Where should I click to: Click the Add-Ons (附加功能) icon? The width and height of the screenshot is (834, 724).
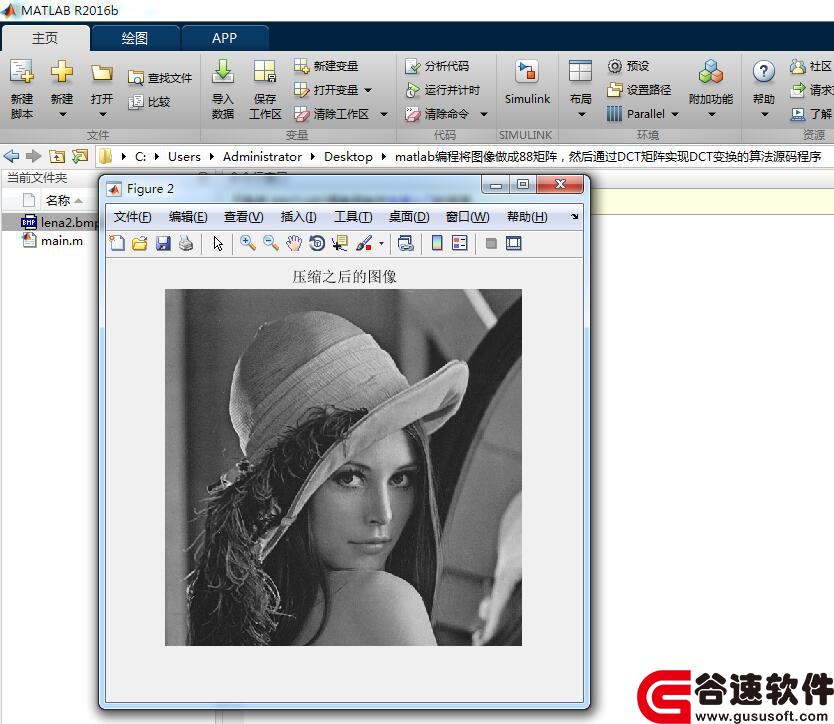[711, 72]
